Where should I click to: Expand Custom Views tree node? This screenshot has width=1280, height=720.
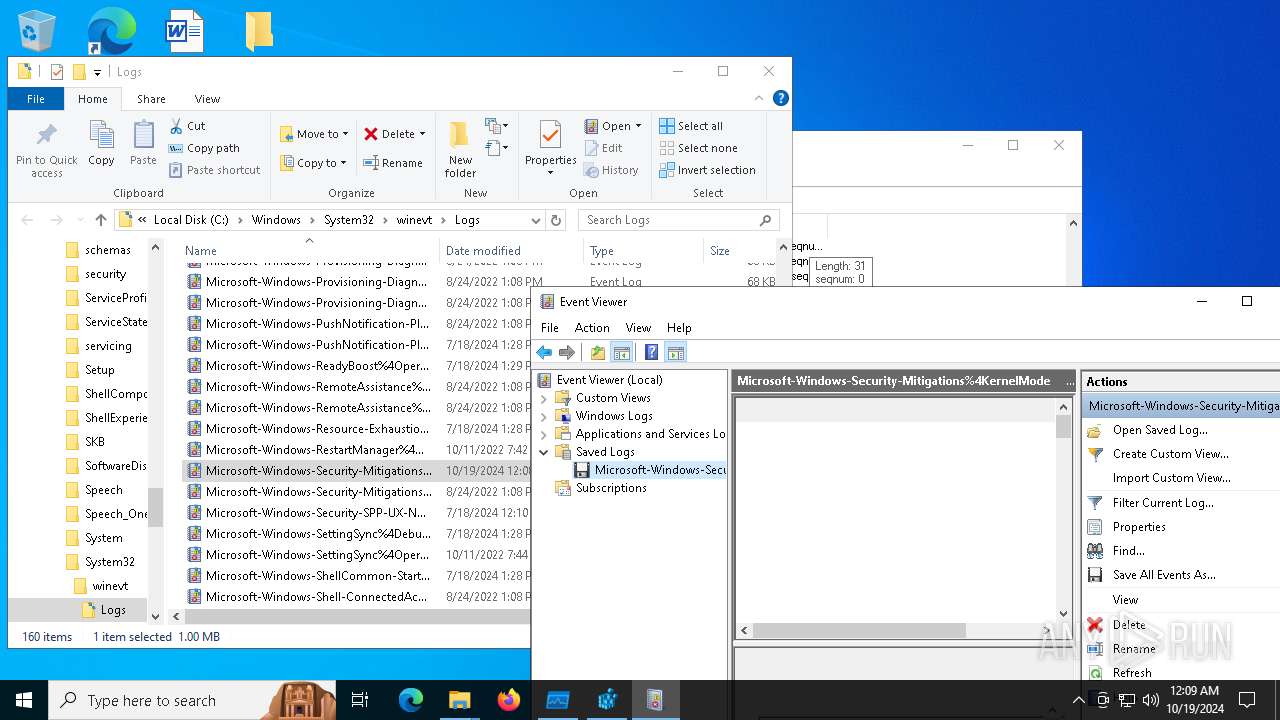click(544, 398)
